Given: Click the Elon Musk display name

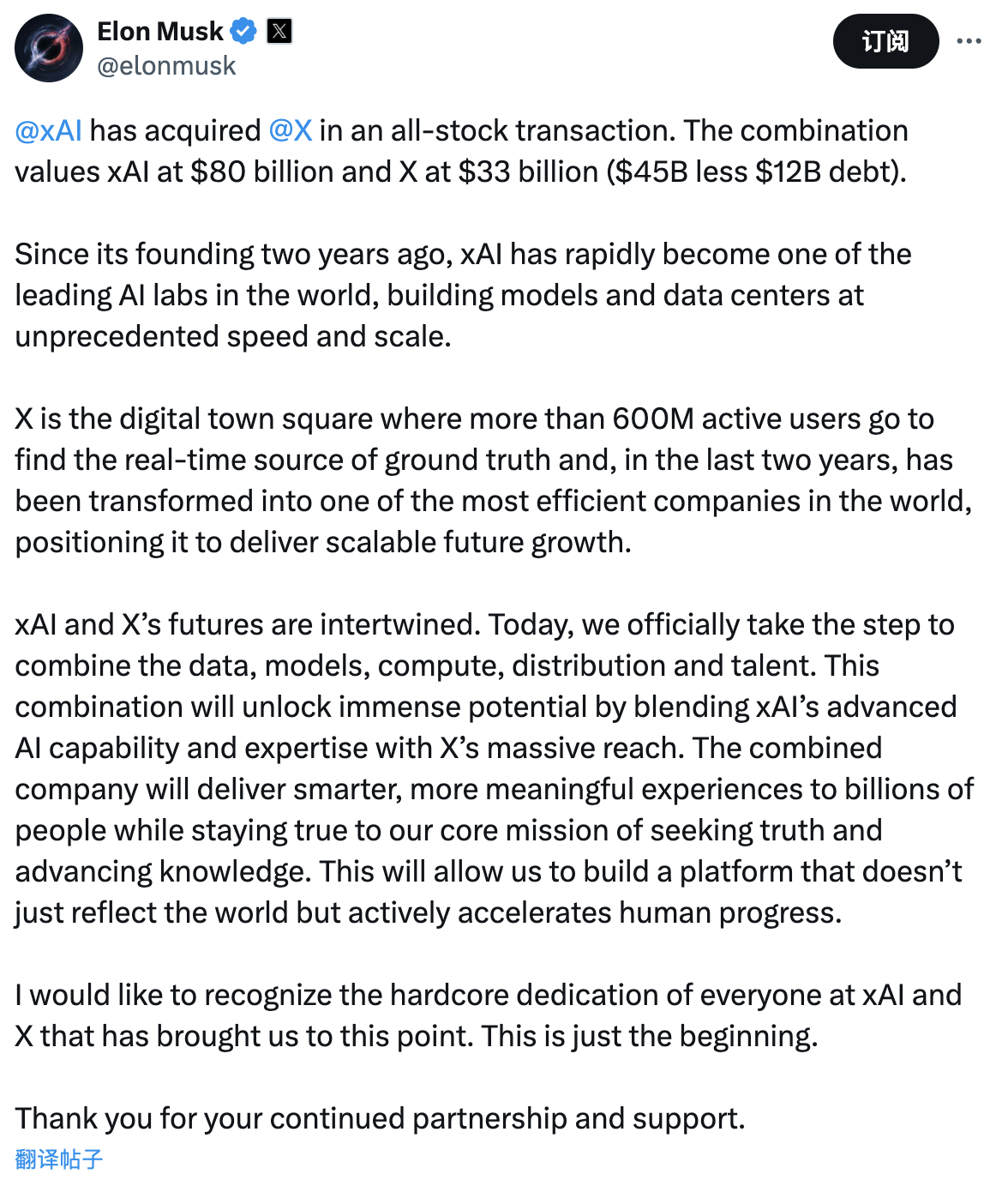Looking at the screenshot, I should (x=159, y=32).
